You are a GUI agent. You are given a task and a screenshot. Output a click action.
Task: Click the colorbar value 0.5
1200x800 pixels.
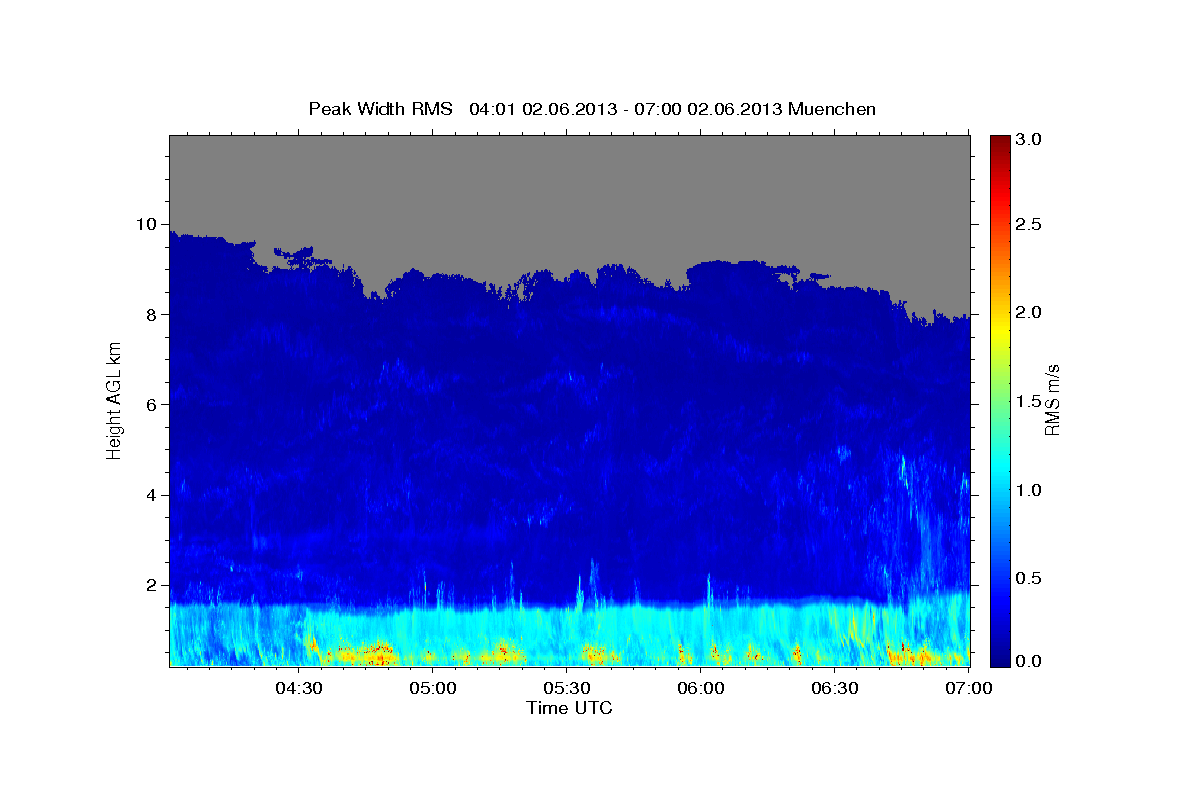point(1028,578)
